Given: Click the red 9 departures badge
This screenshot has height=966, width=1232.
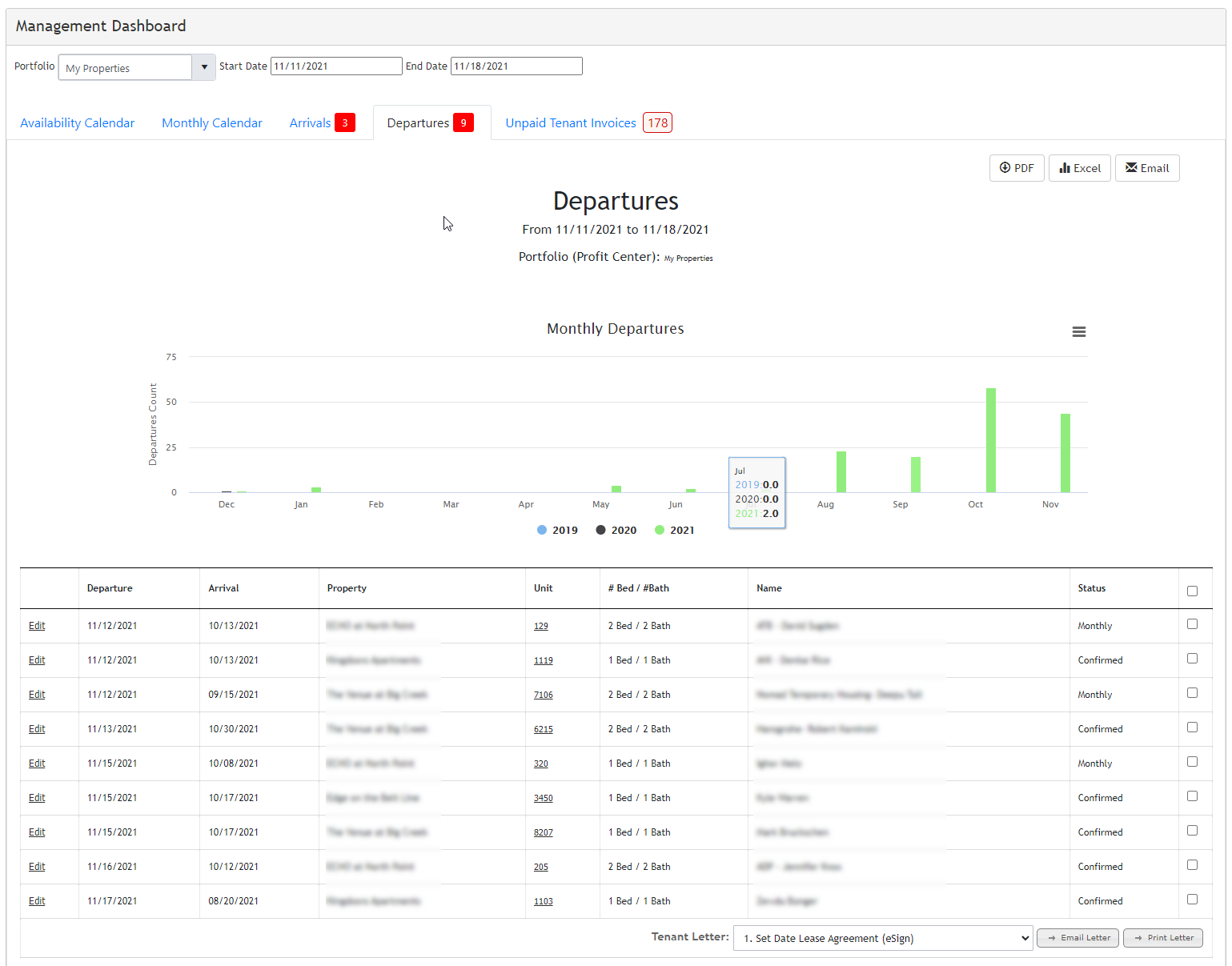Looking at the screenshot, I should (464, 122).
